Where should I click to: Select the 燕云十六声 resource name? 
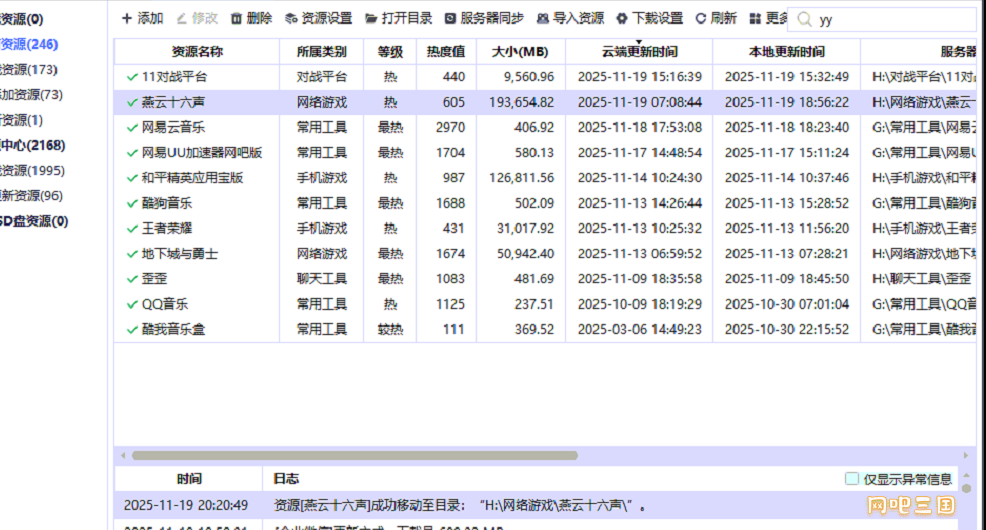point(173,102)
